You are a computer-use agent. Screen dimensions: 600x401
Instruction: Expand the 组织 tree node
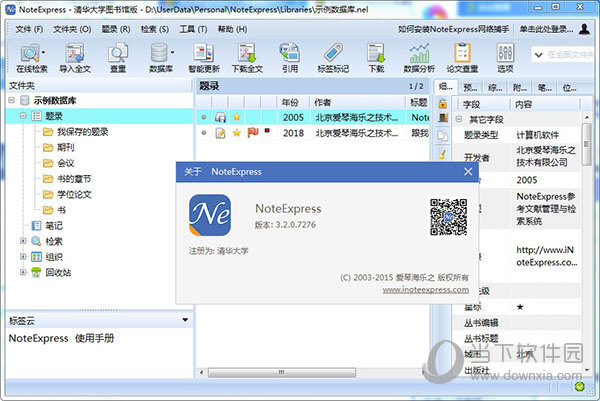23,257
